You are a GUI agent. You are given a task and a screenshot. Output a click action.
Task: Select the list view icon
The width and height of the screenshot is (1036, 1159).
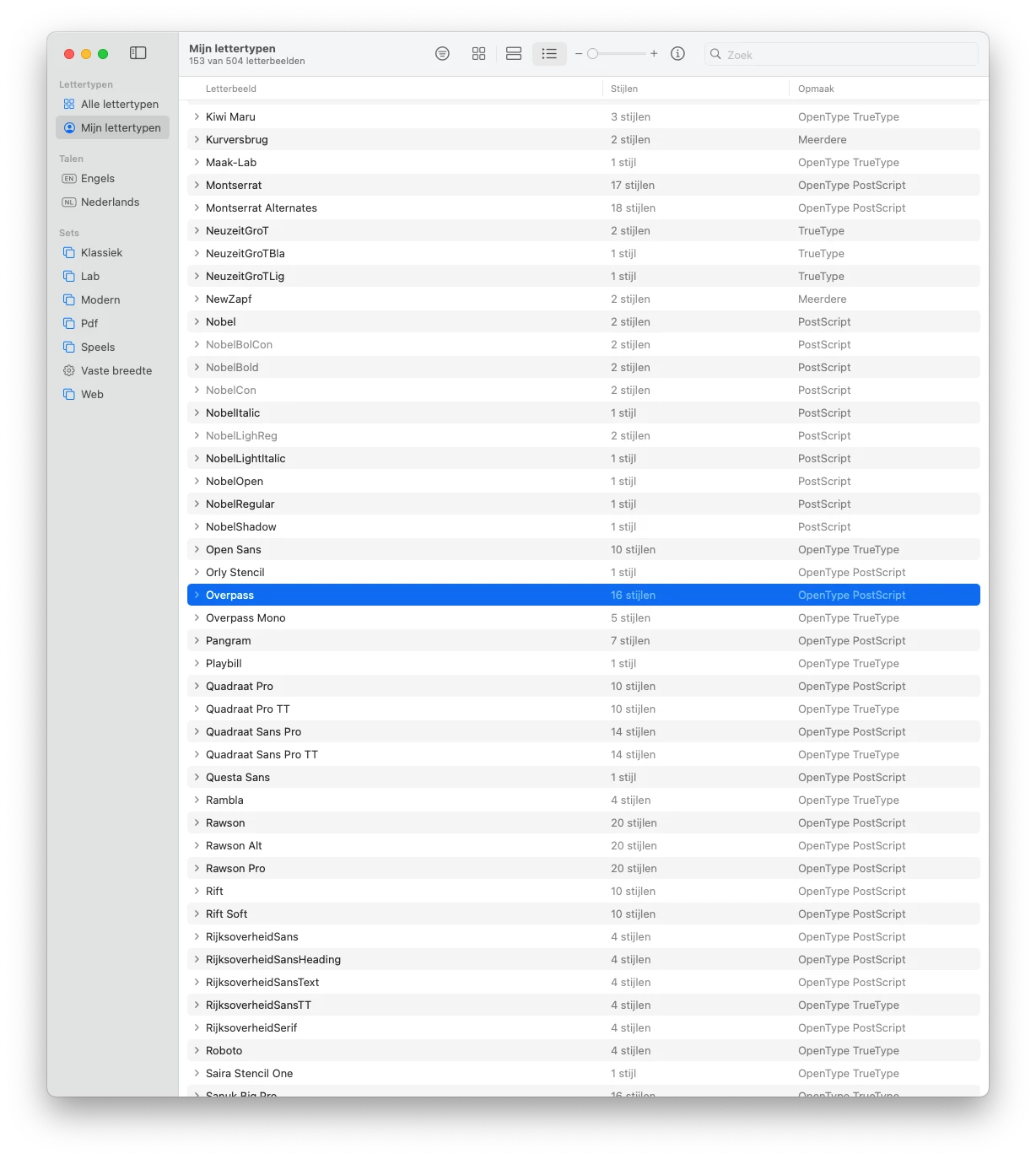[x=549, y=54]
